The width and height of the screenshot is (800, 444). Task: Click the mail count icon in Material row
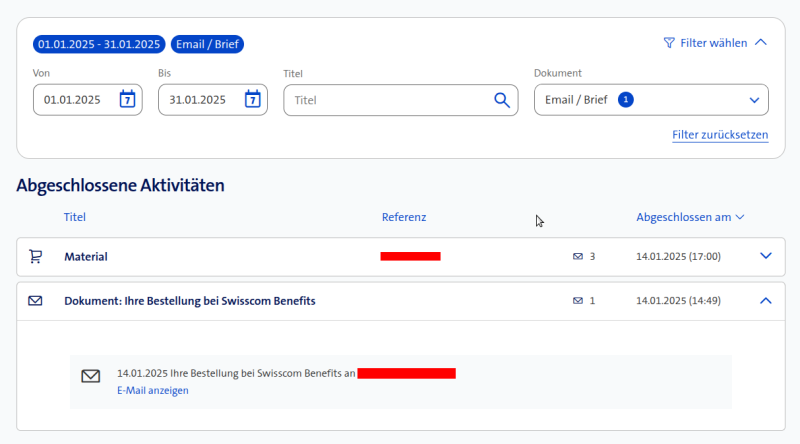pyautogui.click(x=578, y=257)
